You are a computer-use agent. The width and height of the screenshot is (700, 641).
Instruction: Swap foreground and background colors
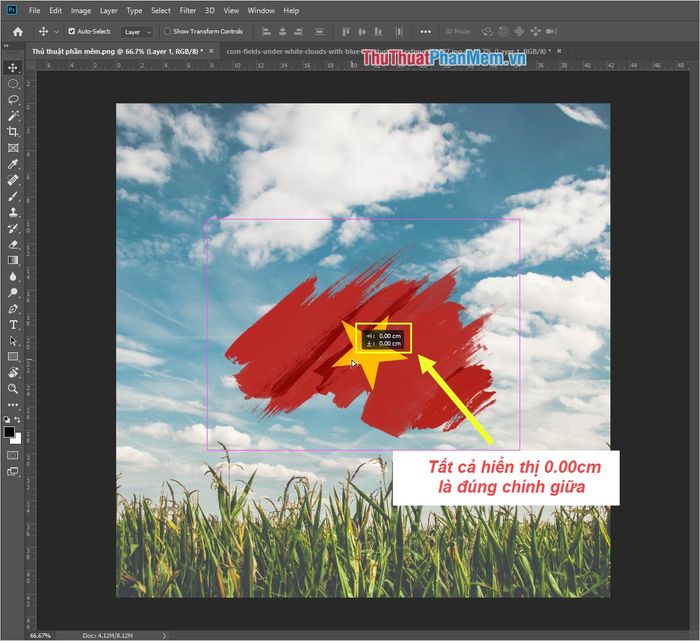coord(17,420)
